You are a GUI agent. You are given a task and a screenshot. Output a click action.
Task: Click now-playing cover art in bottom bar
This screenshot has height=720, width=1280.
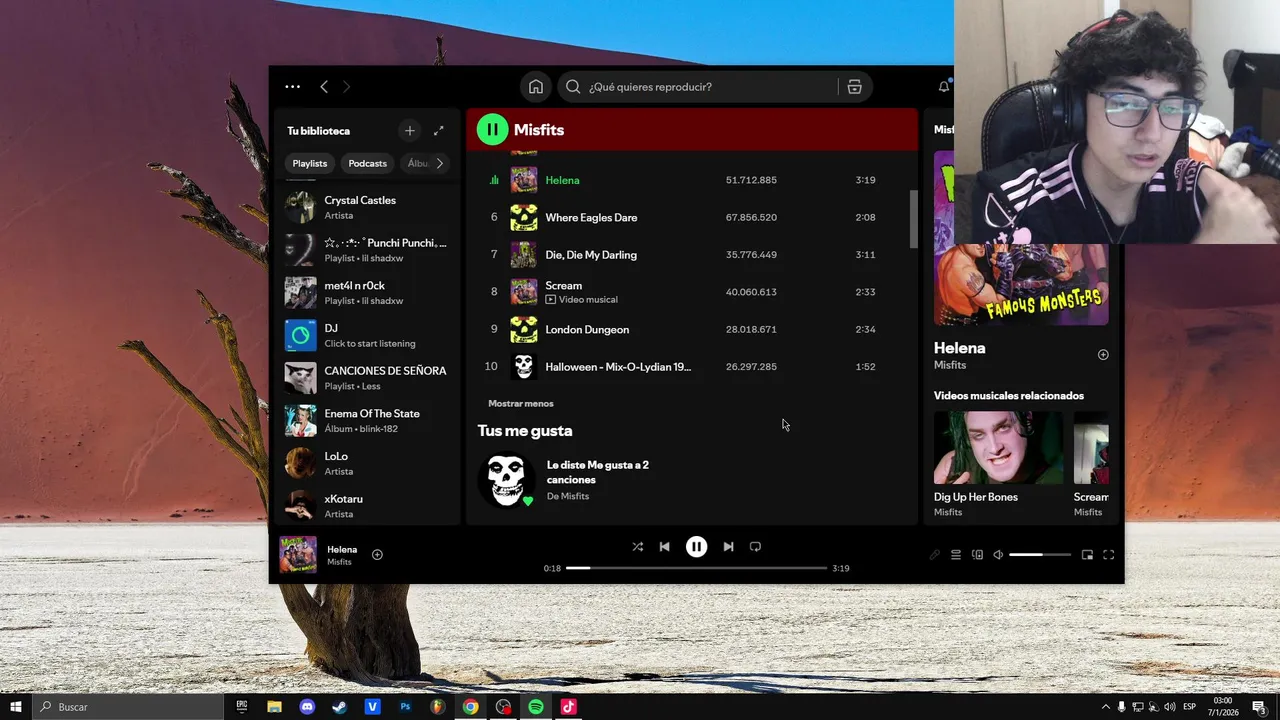298,555
